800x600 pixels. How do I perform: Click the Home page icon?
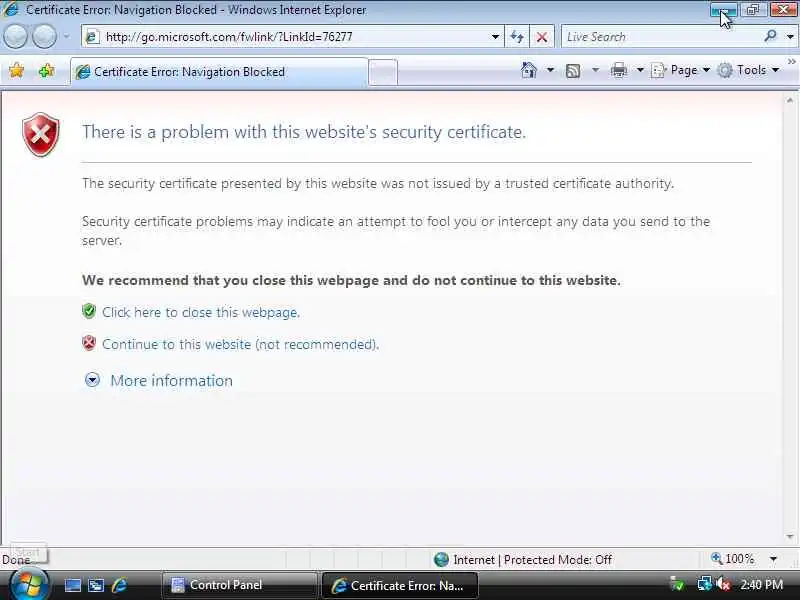[529, 70]
